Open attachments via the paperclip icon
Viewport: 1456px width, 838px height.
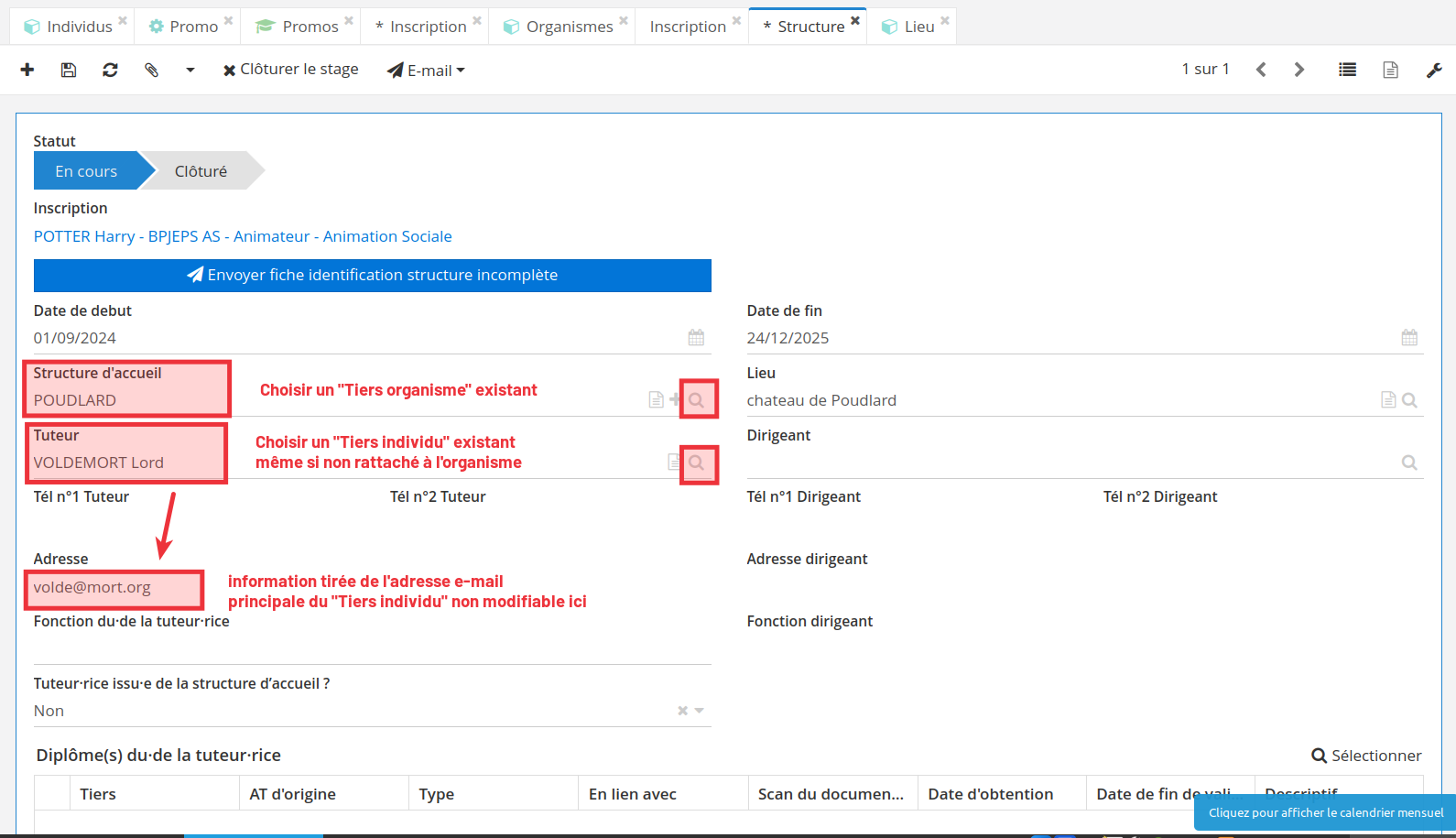click(x=152, y=70)
